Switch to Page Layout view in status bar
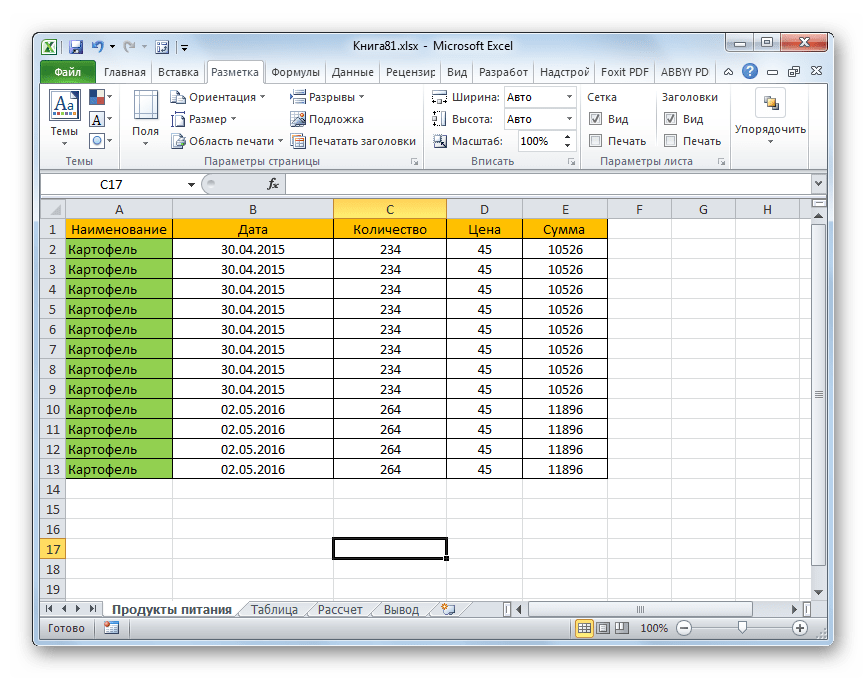 pyautogui.click(x=603, y=628)
